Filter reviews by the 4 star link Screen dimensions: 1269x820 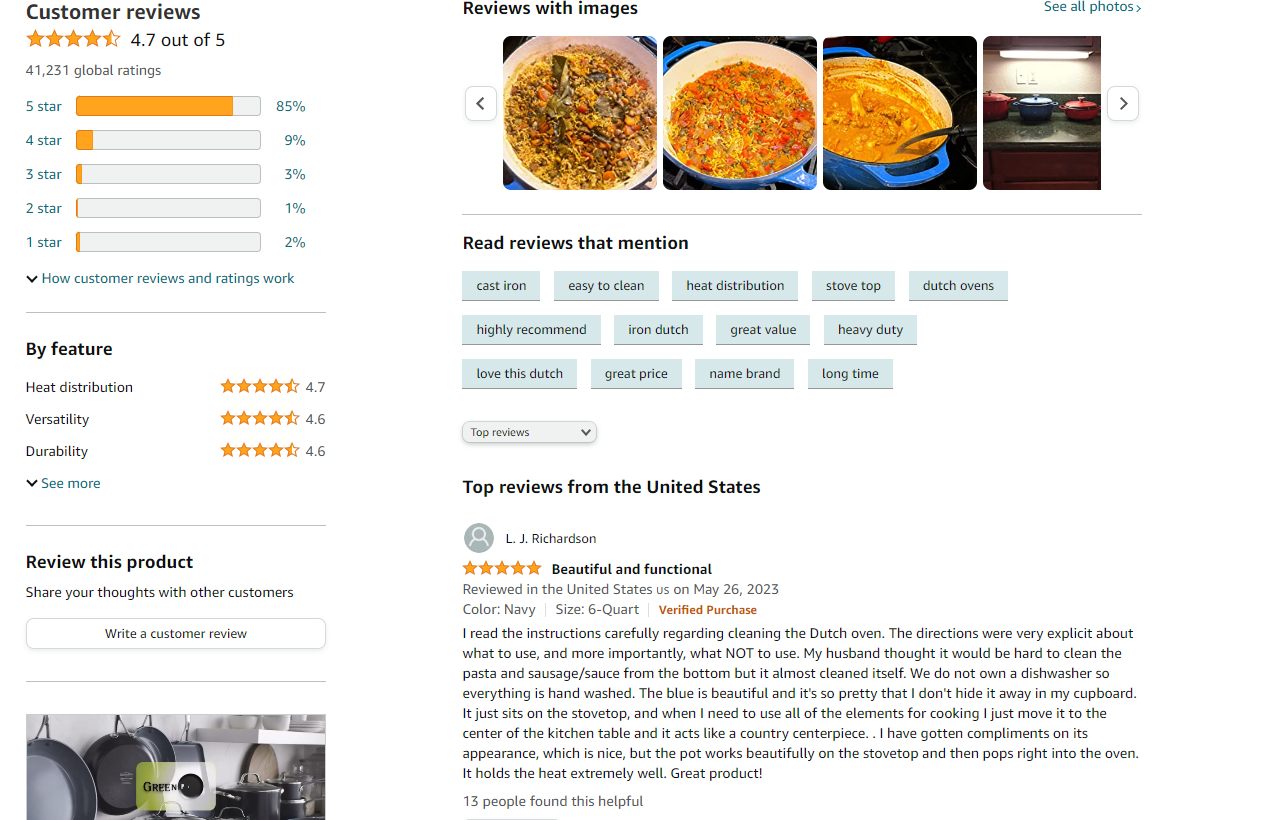tap(44, 140)
